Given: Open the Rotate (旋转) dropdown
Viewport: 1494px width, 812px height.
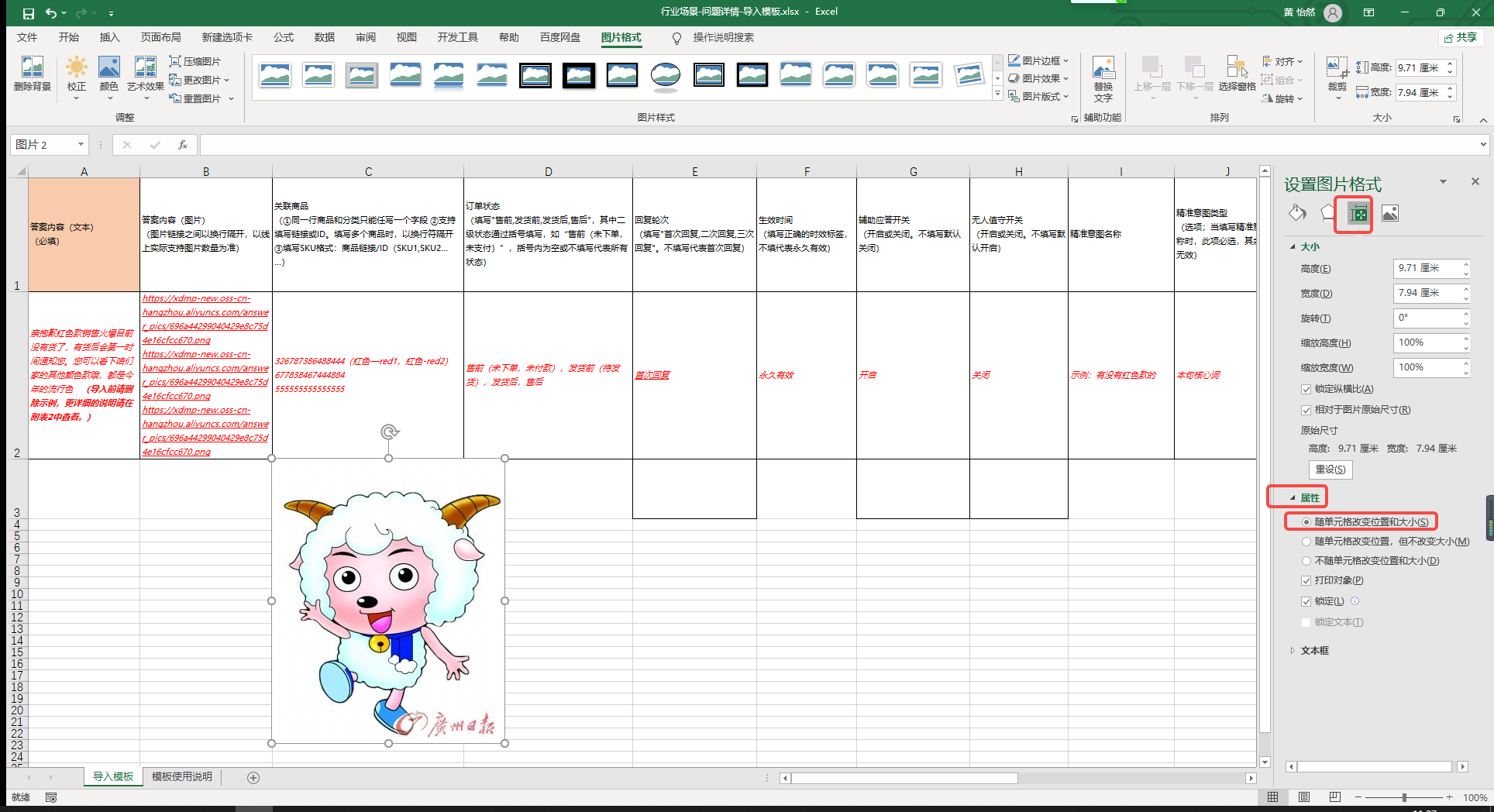Looking at the screenshot, I should [1283, 98].
